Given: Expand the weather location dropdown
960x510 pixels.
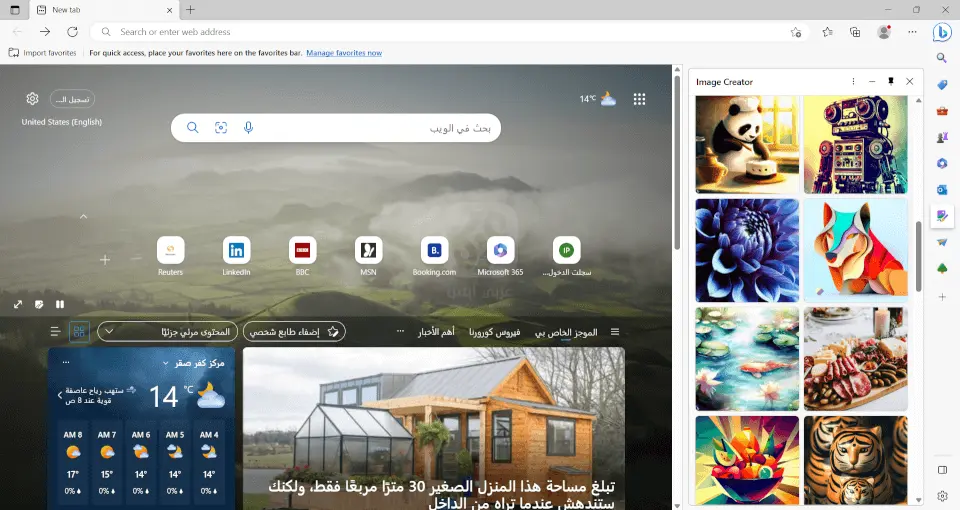Looking at the screenshot, I should [165, 364].
